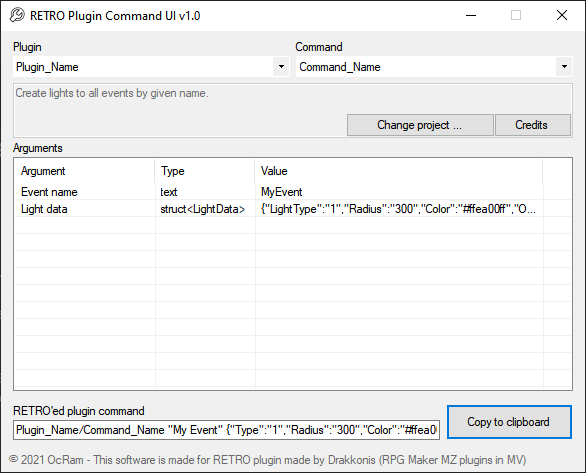Image resolution: width=586 pixels, height=473 pixels.
Task: Close the RETRO Plugin Command window
Action: 562,15
